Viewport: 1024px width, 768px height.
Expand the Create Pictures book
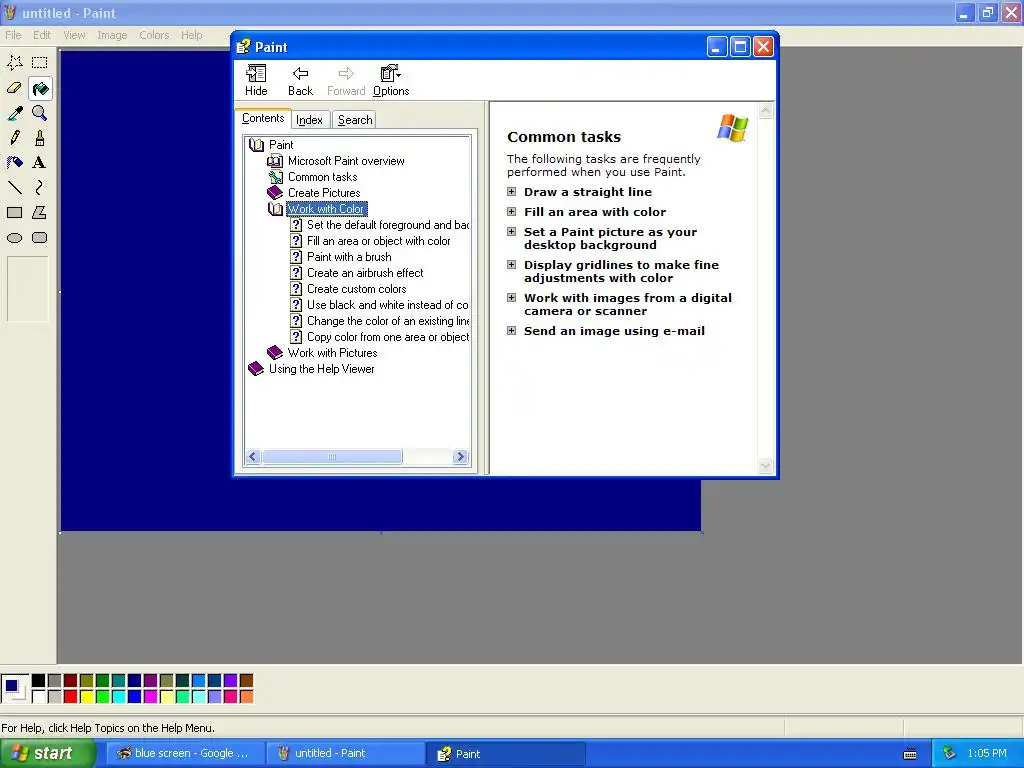(324, 193)
